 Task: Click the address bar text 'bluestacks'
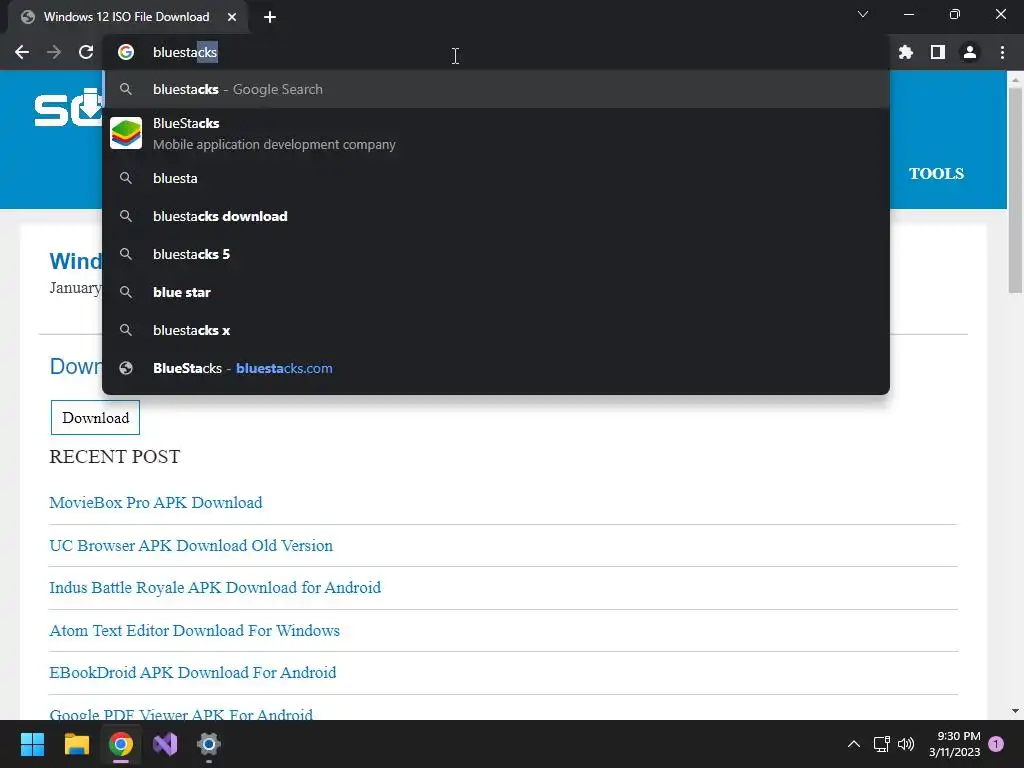185,52
